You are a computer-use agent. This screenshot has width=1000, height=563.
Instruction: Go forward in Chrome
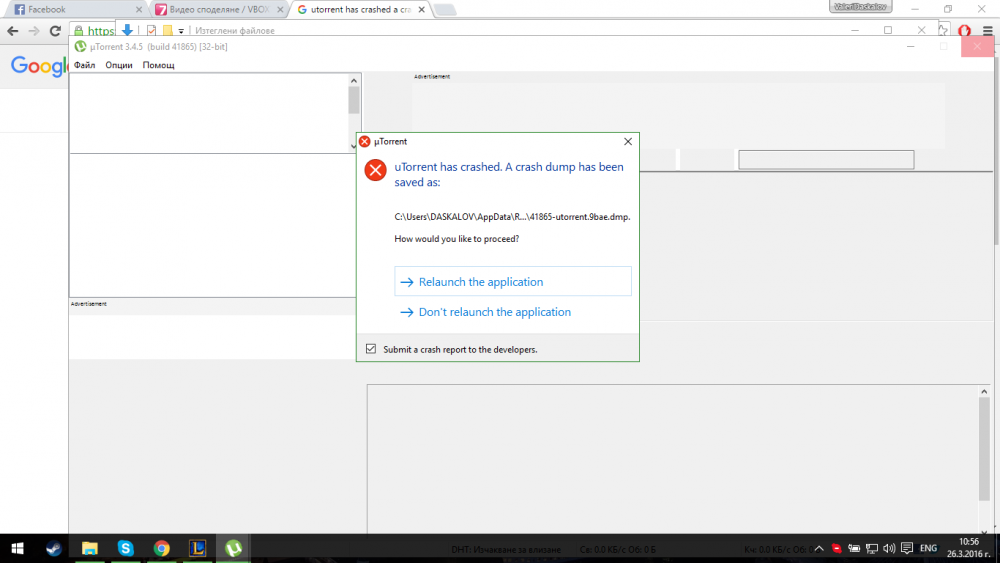34,31
